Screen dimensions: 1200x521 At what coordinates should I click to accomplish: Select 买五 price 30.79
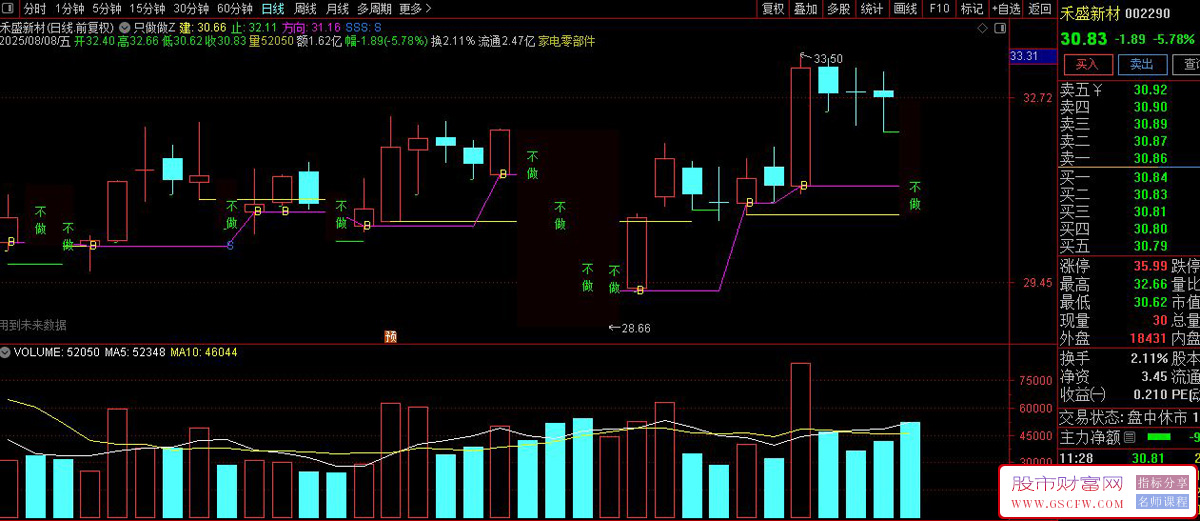1150,245
